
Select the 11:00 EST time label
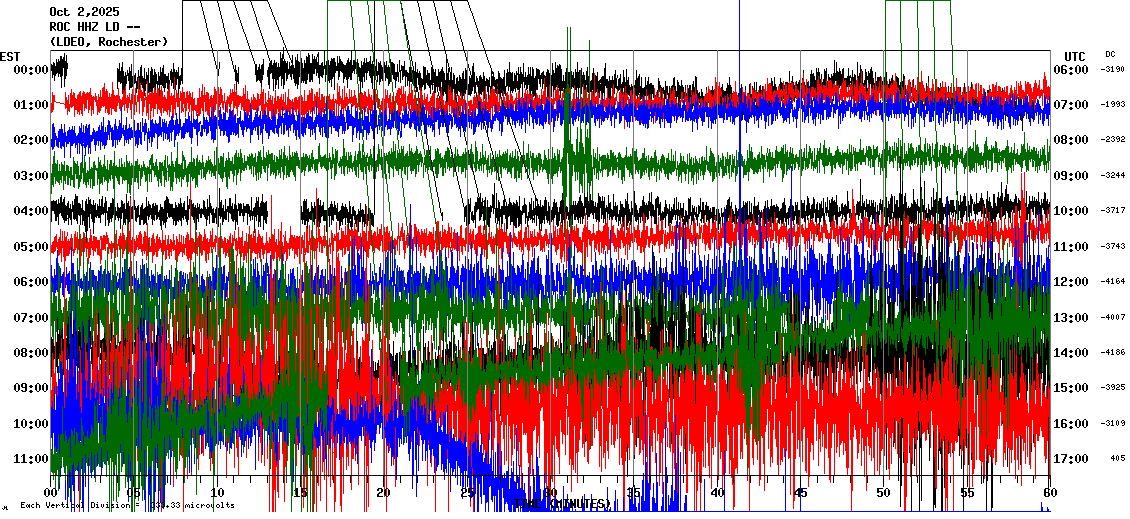[x=31, y=459]
